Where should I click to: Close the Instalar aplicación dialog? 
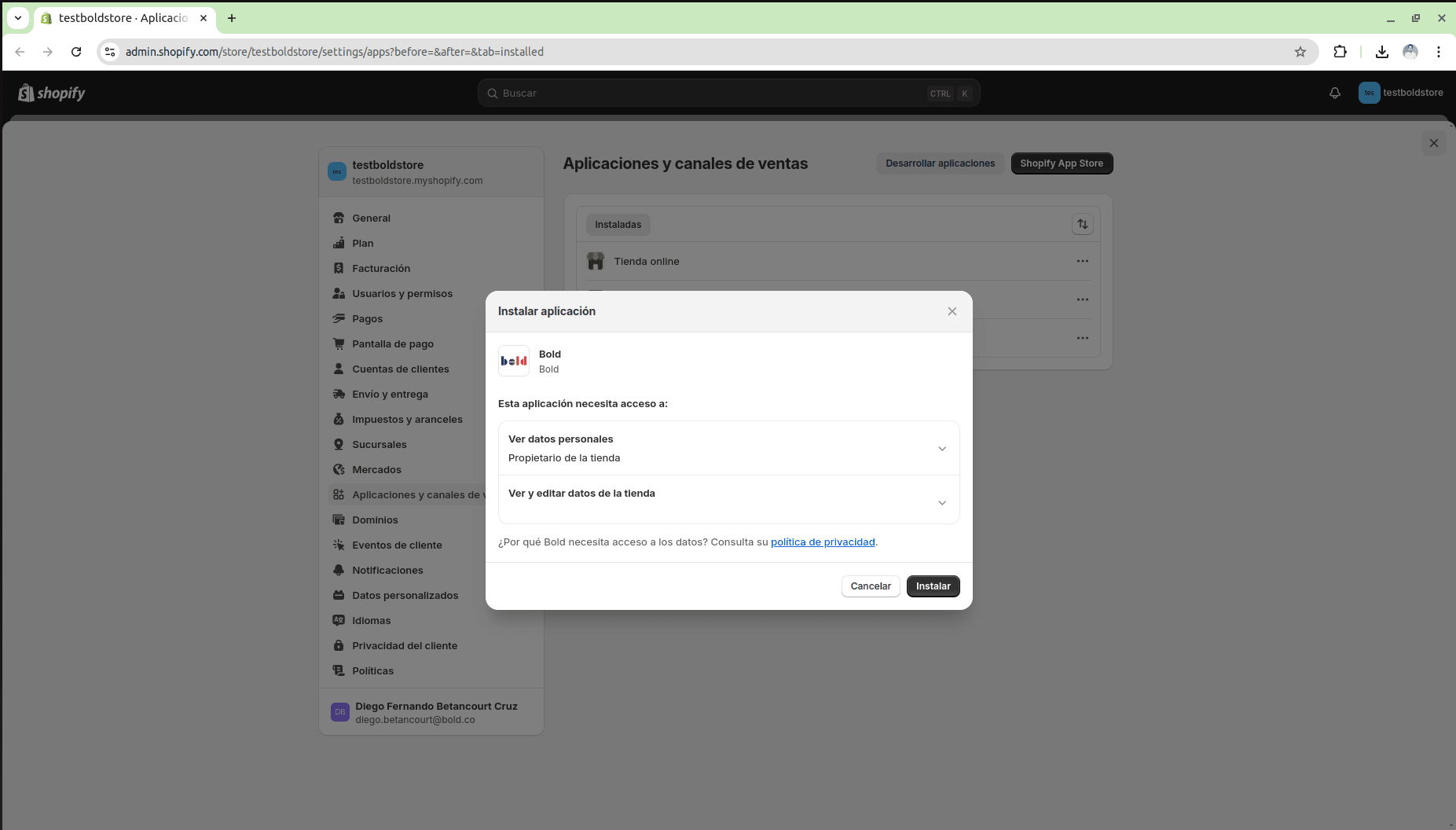[x=952, y=311]
